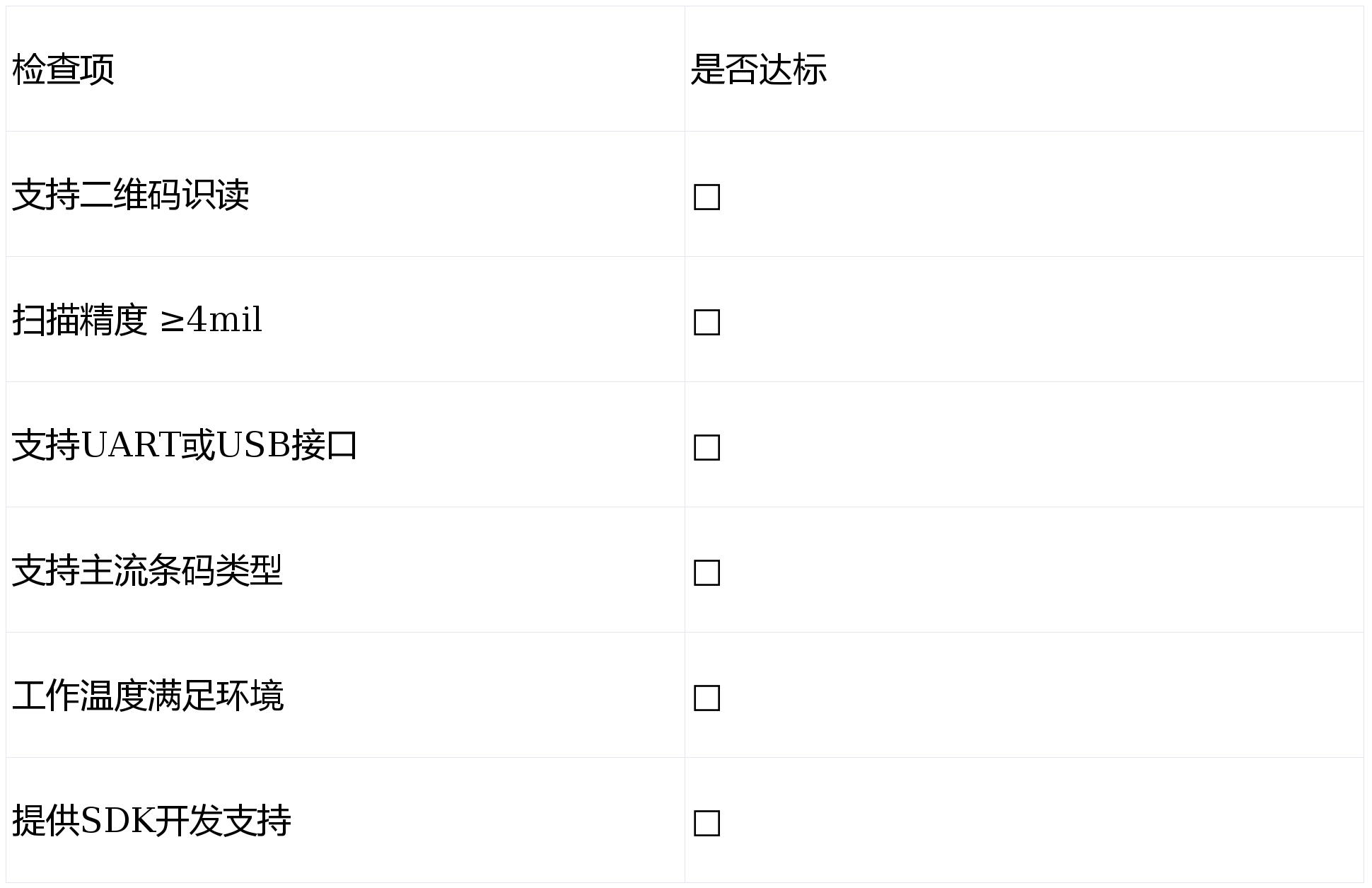Click the 支持UART或USB接口 cell text
Screen dimensions: 1372x888
[185, 445]
